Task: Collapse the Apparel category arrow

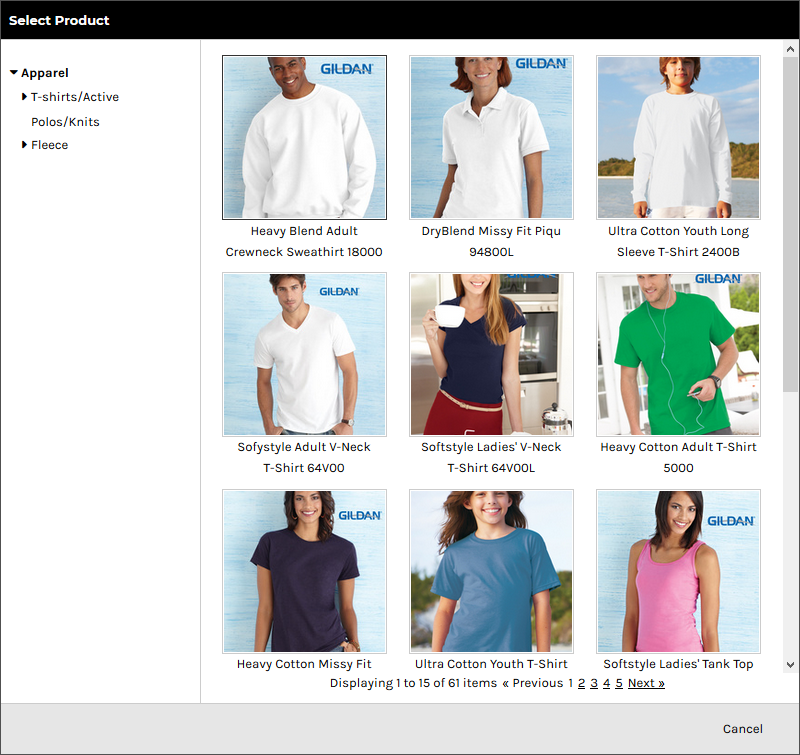Action: (x=14, y=72)
